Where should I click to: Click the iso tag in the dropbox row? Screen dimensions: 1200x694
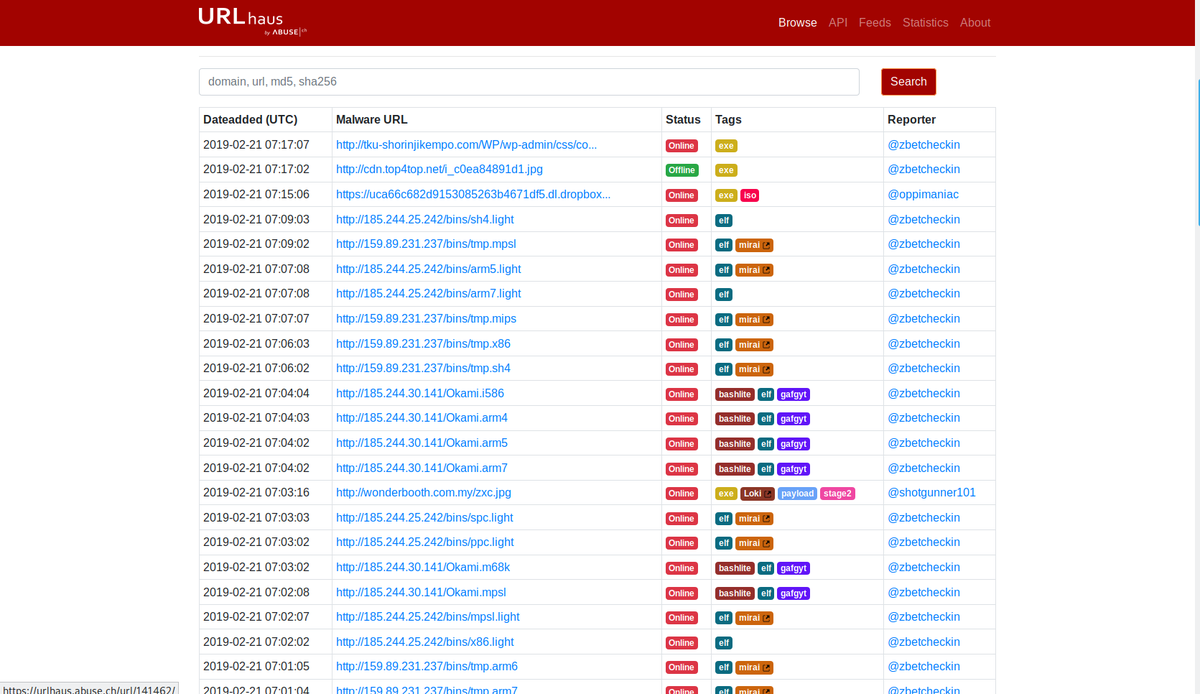click(750, 196)
